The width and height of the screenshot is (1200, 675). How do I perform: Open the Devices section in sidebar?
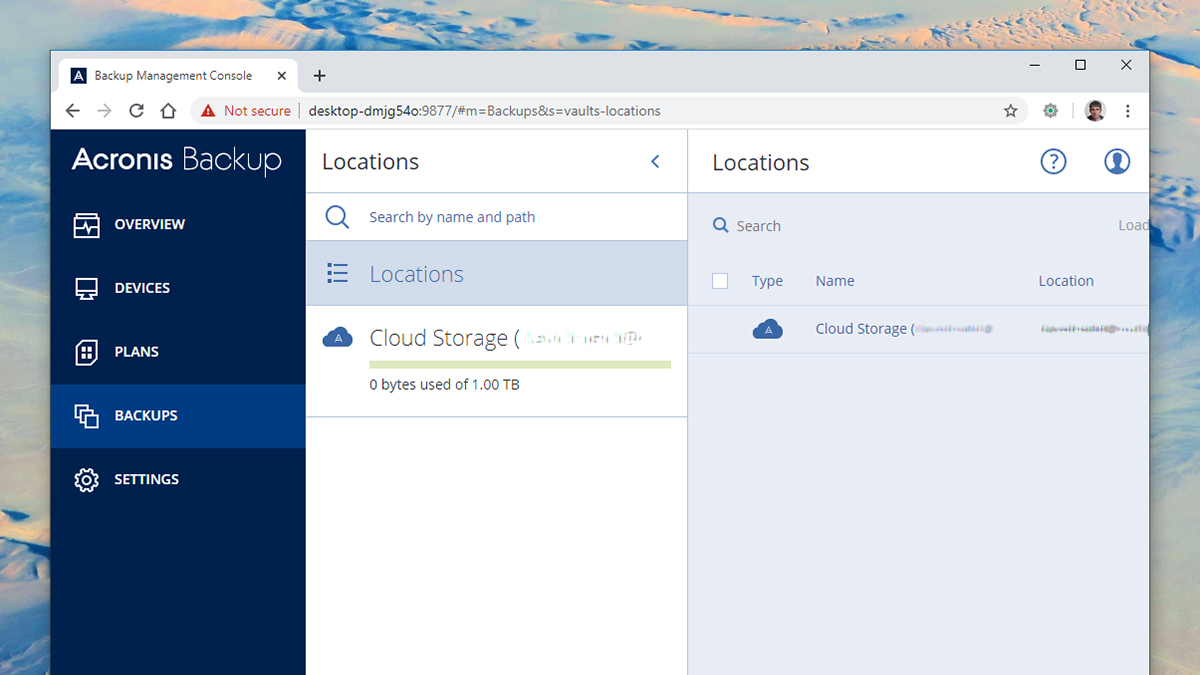pyautogui.click(x=178, y=288)
